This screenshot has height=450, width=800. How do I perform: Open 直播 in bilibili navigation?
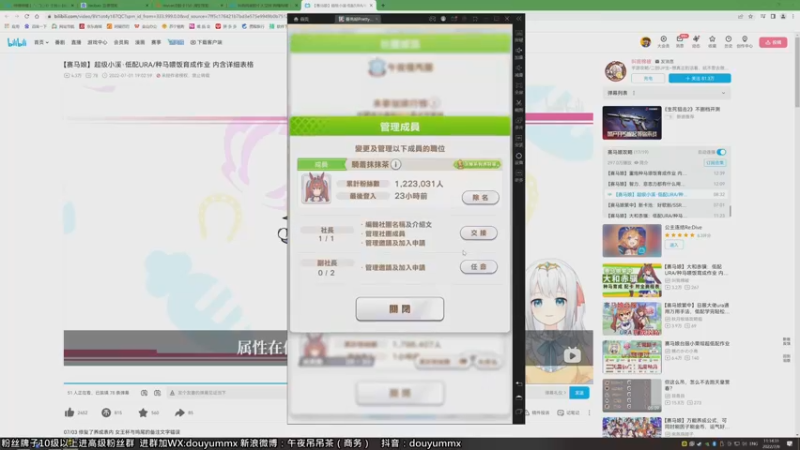pyautogui.click(x=76, y=42)
